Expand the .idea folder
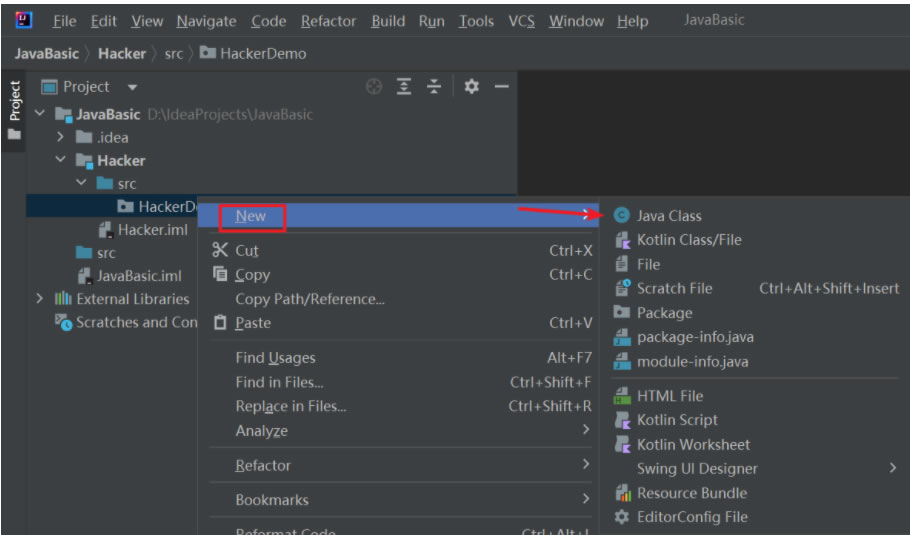Viewport: 910px width, 535px height. 61,138
